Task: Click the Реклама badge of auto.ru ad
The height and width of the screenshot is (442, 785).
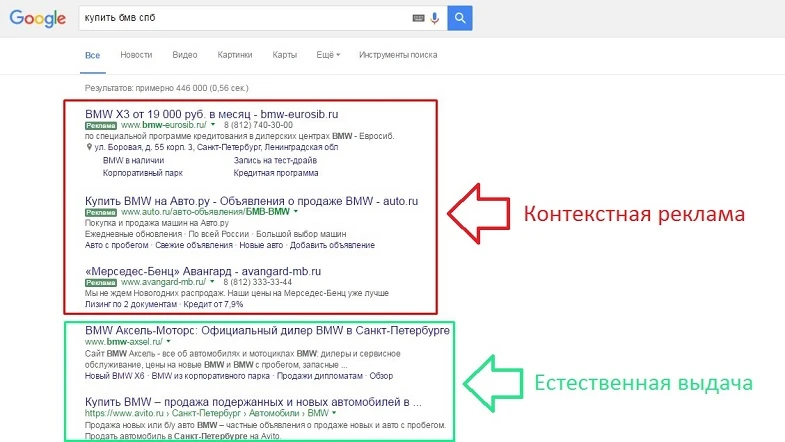Action: coord(101,213)
